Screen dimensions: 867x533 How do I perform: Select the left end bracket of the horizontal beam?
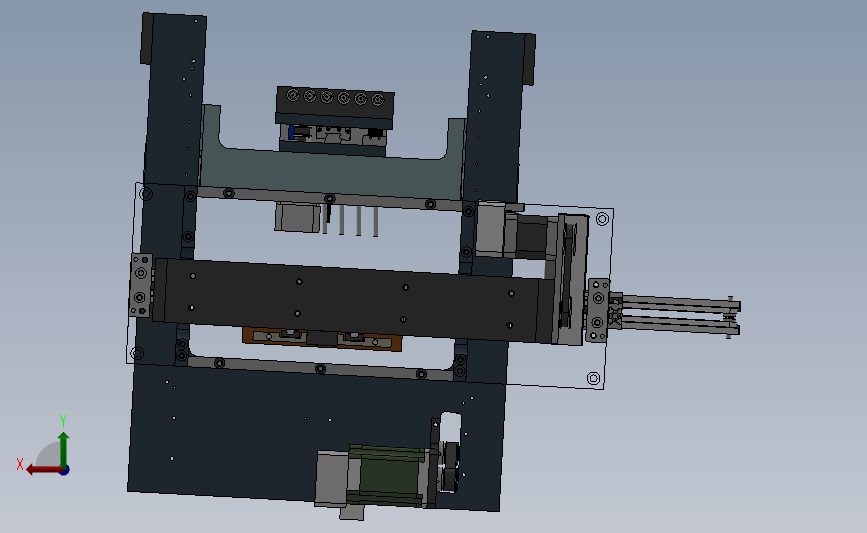[141, 285]
